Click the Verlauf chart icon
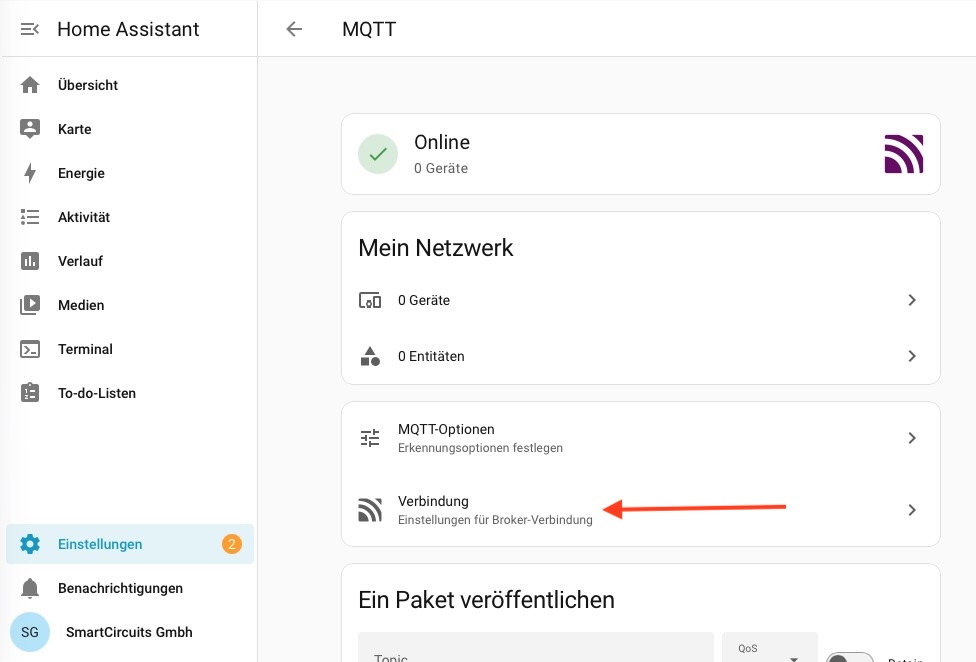The width and height of the screenshot is (976, 662). (29, 261)
